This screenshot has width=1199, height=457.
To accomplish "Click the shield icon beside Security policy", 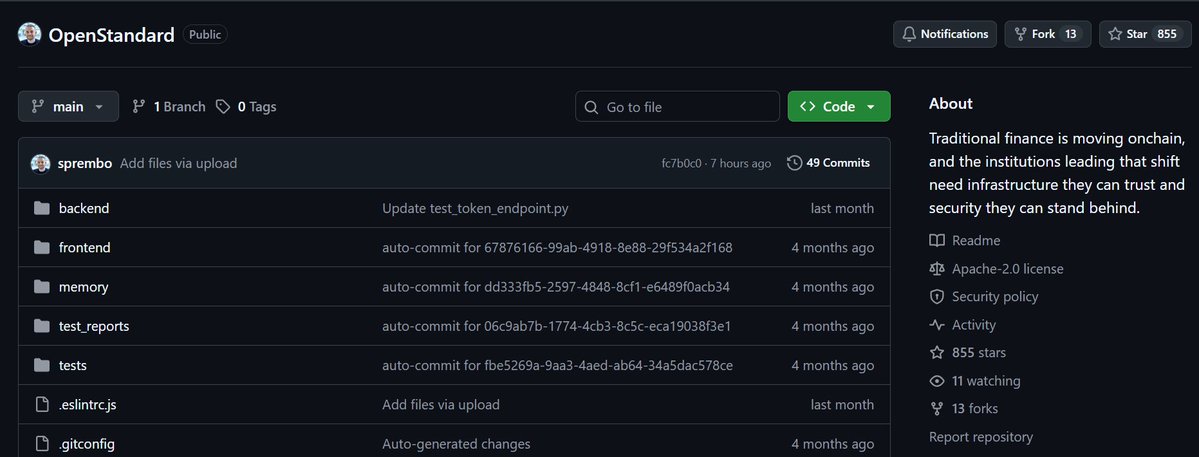I will [x=937, y=297].
